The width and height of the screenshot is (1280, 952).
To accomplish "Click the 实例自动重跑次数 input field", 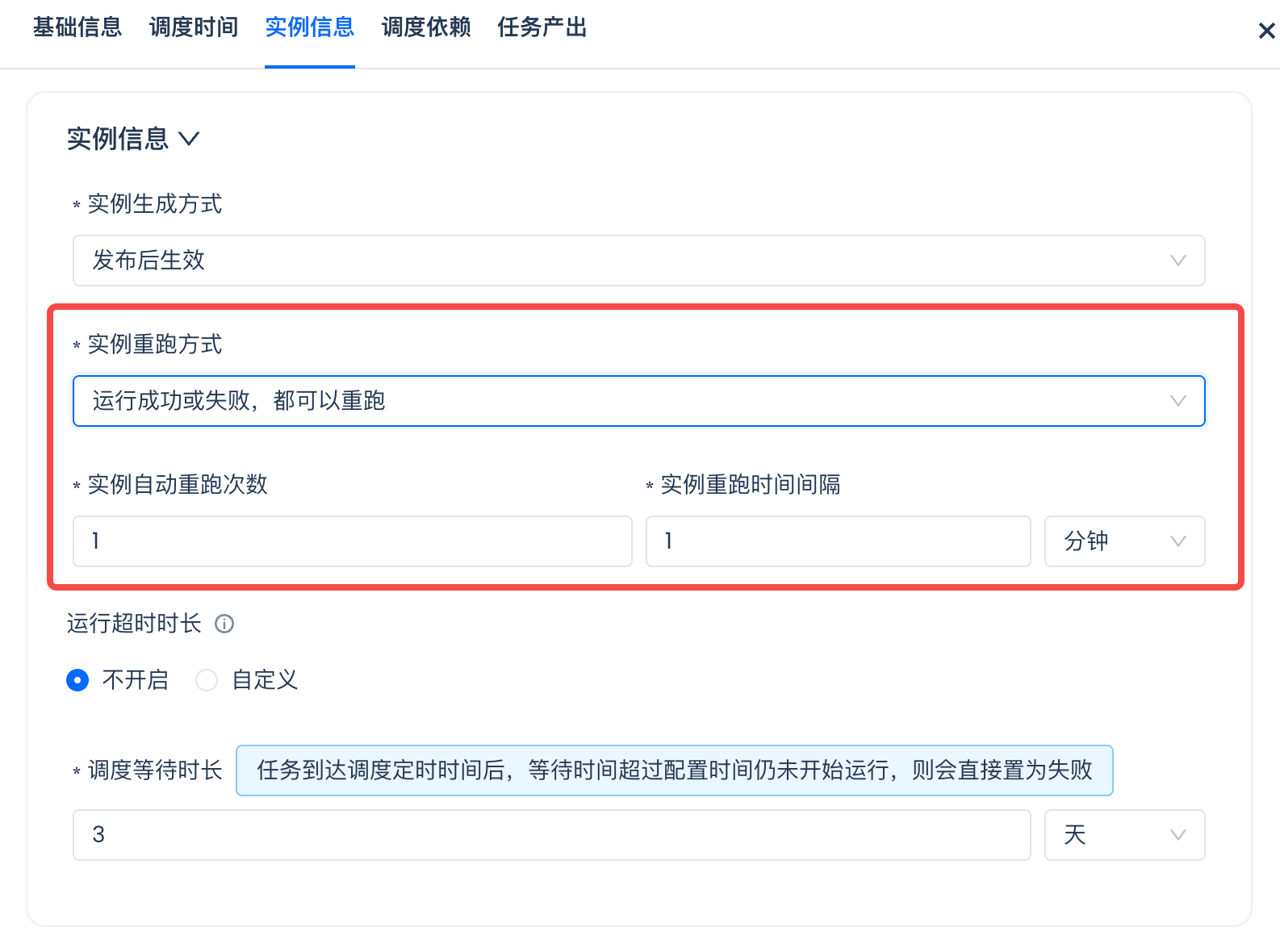I will [352, 541].
